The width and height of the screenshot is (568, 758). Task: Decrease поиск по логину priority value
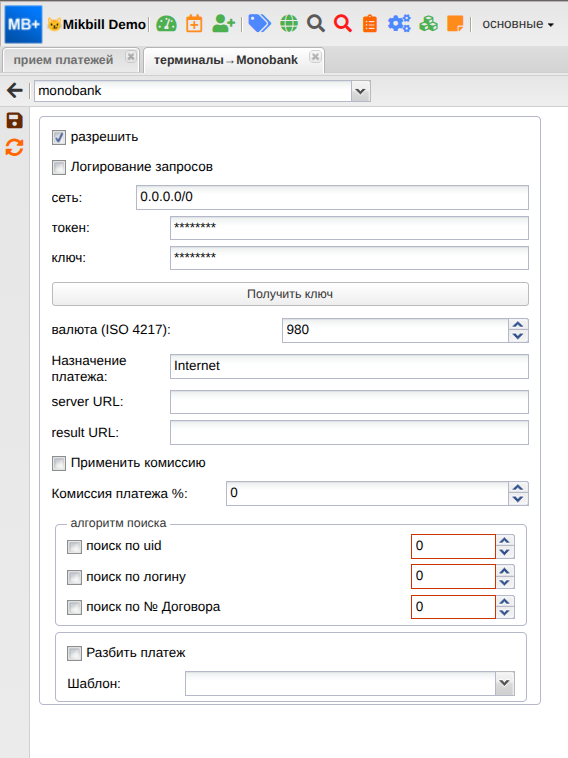point(505,582)
